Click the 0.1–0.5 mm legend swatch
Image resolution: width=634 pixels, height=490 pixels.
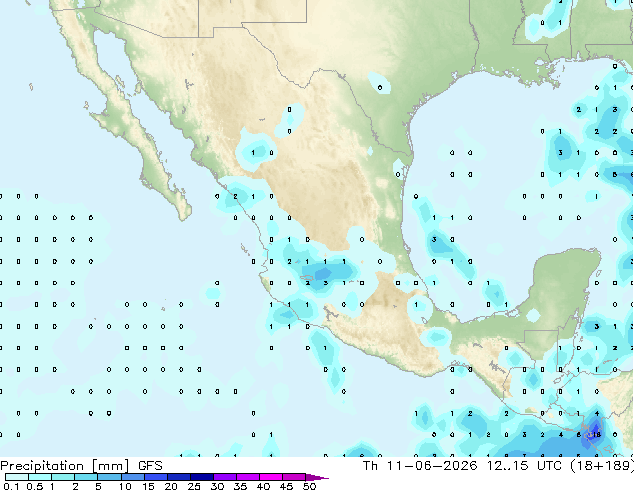point(17,477)
